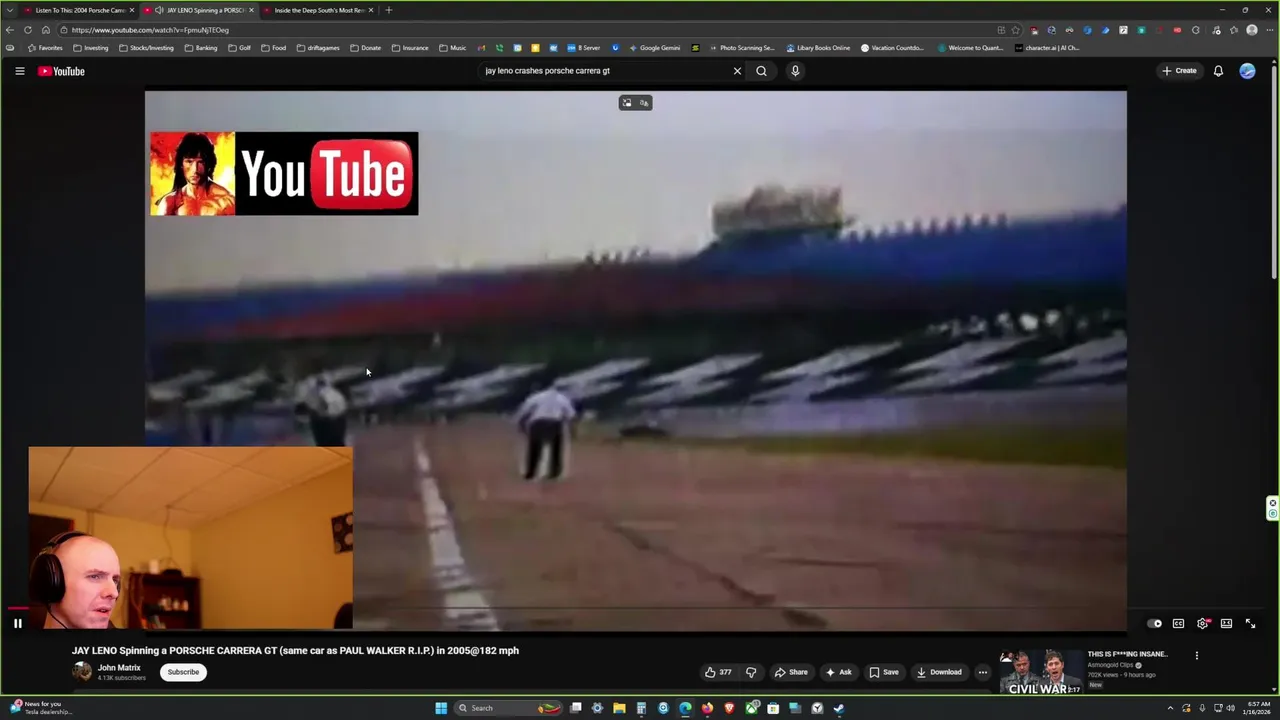Like the video with 377 likes
The image size is (1280, 720).
point(718,672)
